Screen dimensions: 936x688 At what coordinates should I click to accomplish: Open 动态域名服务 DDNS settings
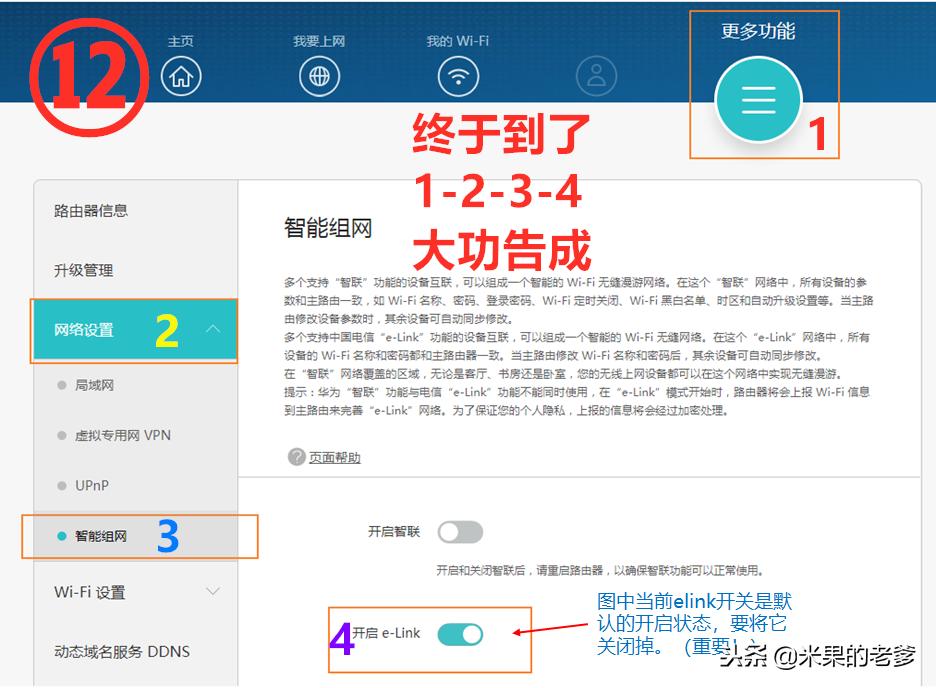[x=120, y=651]
